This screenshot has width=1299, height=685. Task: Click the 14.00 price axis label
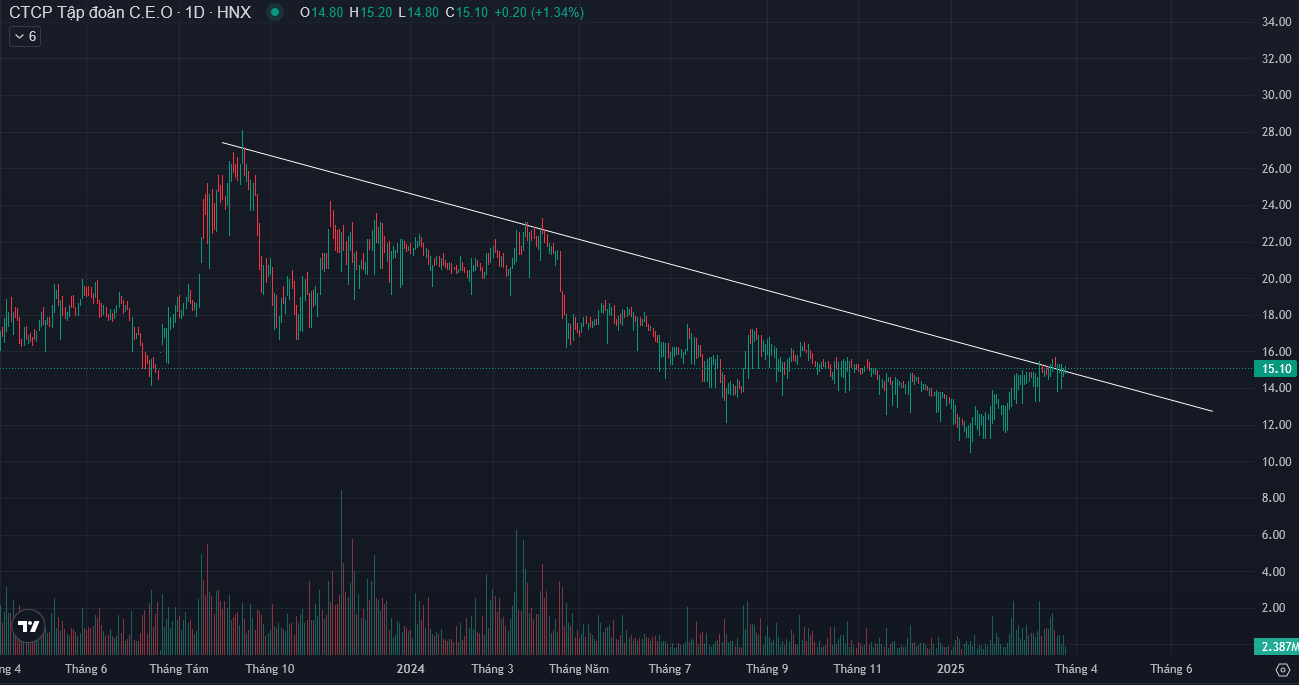[x=1276, y=389]
